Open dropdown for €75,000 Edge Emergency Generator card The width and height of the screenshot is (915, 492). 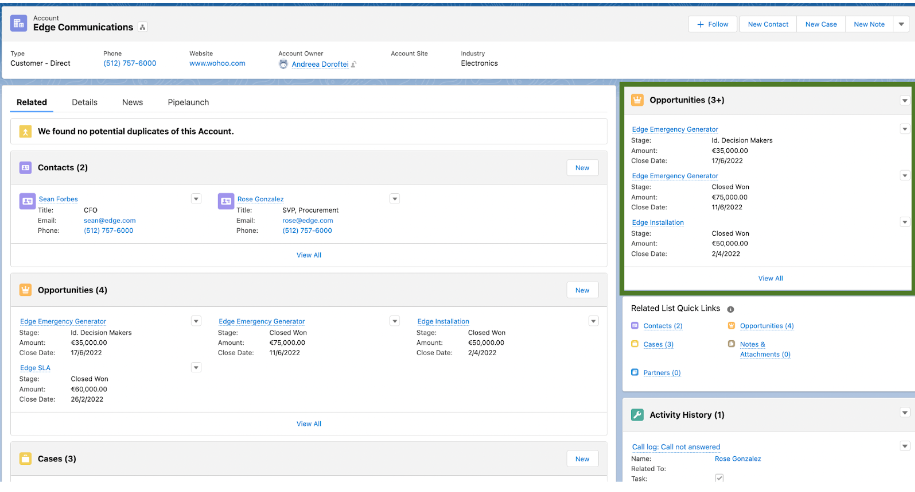(x=394, y=321)
